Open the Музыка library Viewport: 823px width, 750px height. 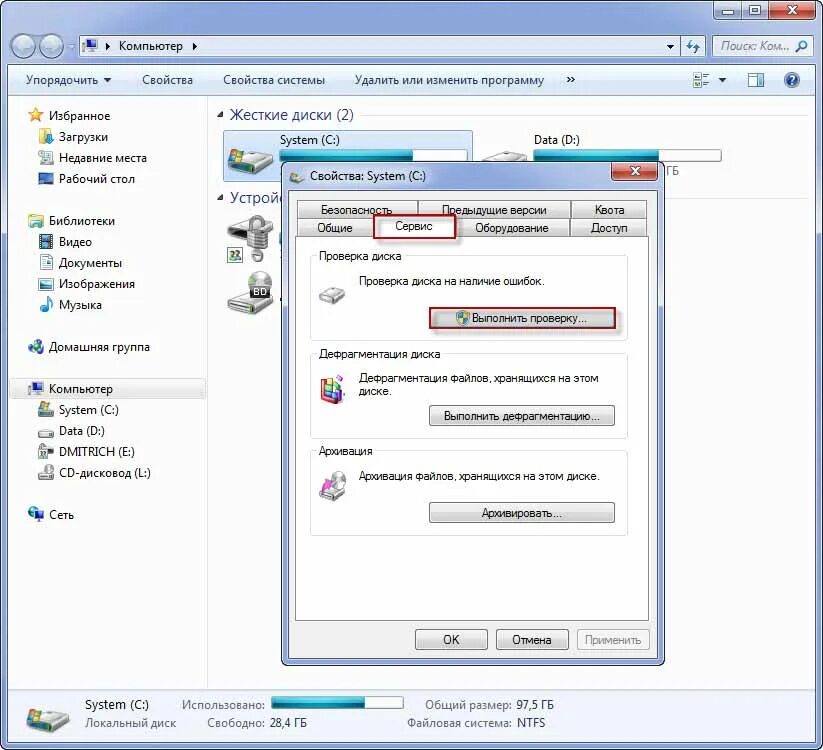click(70, 305)
